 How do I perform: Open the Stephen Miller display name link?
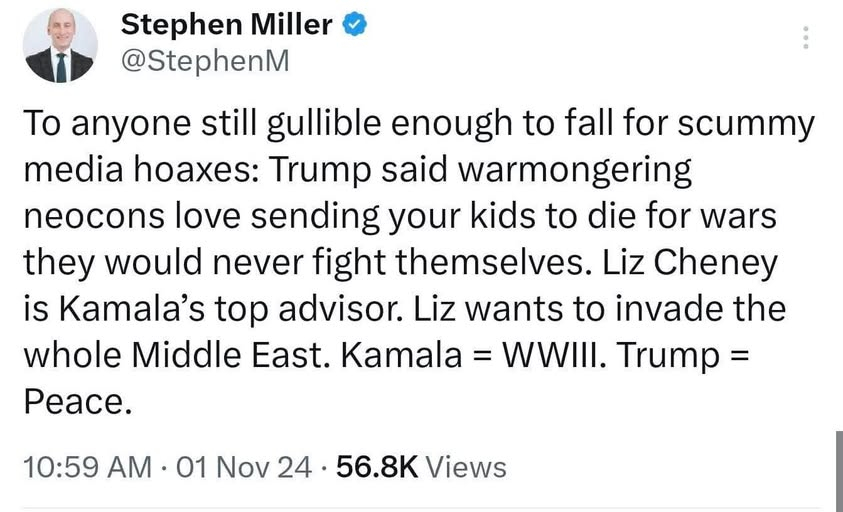pyautogui.click(x=226, y=25)
